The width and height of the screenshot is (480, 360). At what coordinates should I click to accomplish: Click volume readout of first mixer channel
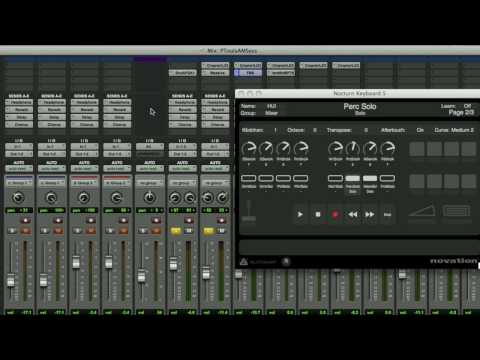tap(19, 312)
